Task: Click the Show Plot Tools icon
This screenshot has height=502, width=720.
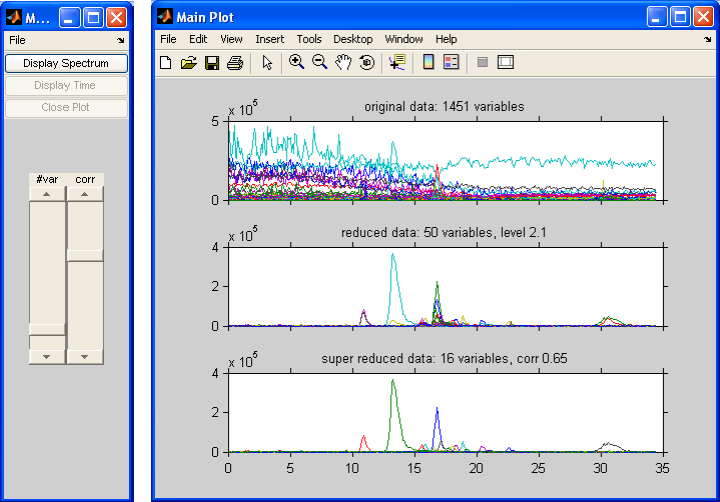Action: 506,62
